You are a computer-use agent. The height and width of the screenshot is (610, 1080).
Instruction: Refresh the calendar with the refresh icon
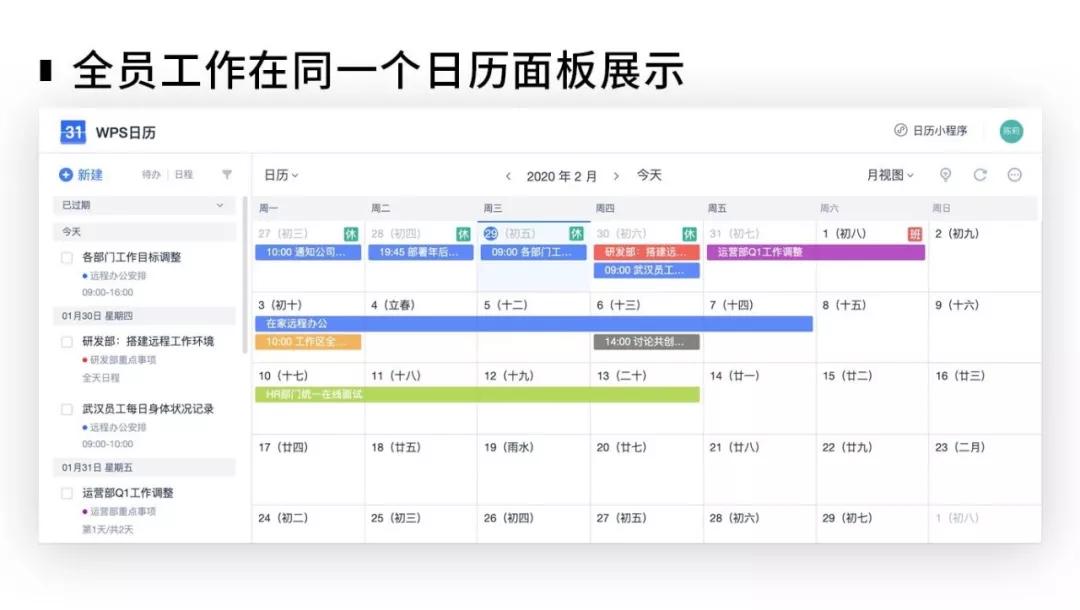click(x=980, y=174)
